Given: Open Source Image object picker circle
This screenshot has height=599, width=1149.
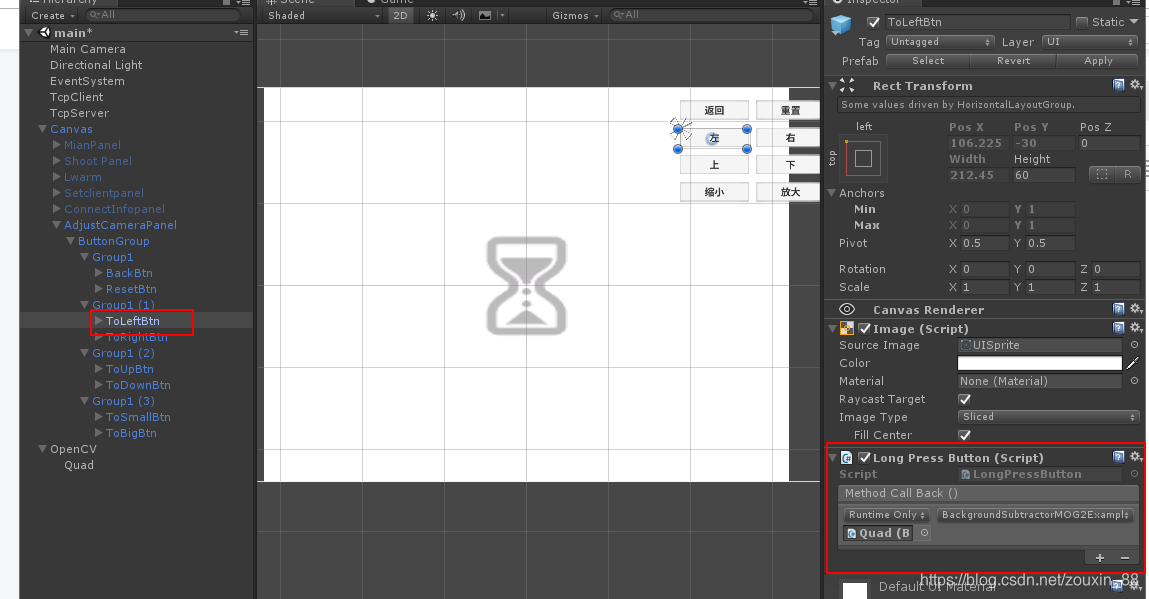Looking at the screenshot, I should 1134,345.
